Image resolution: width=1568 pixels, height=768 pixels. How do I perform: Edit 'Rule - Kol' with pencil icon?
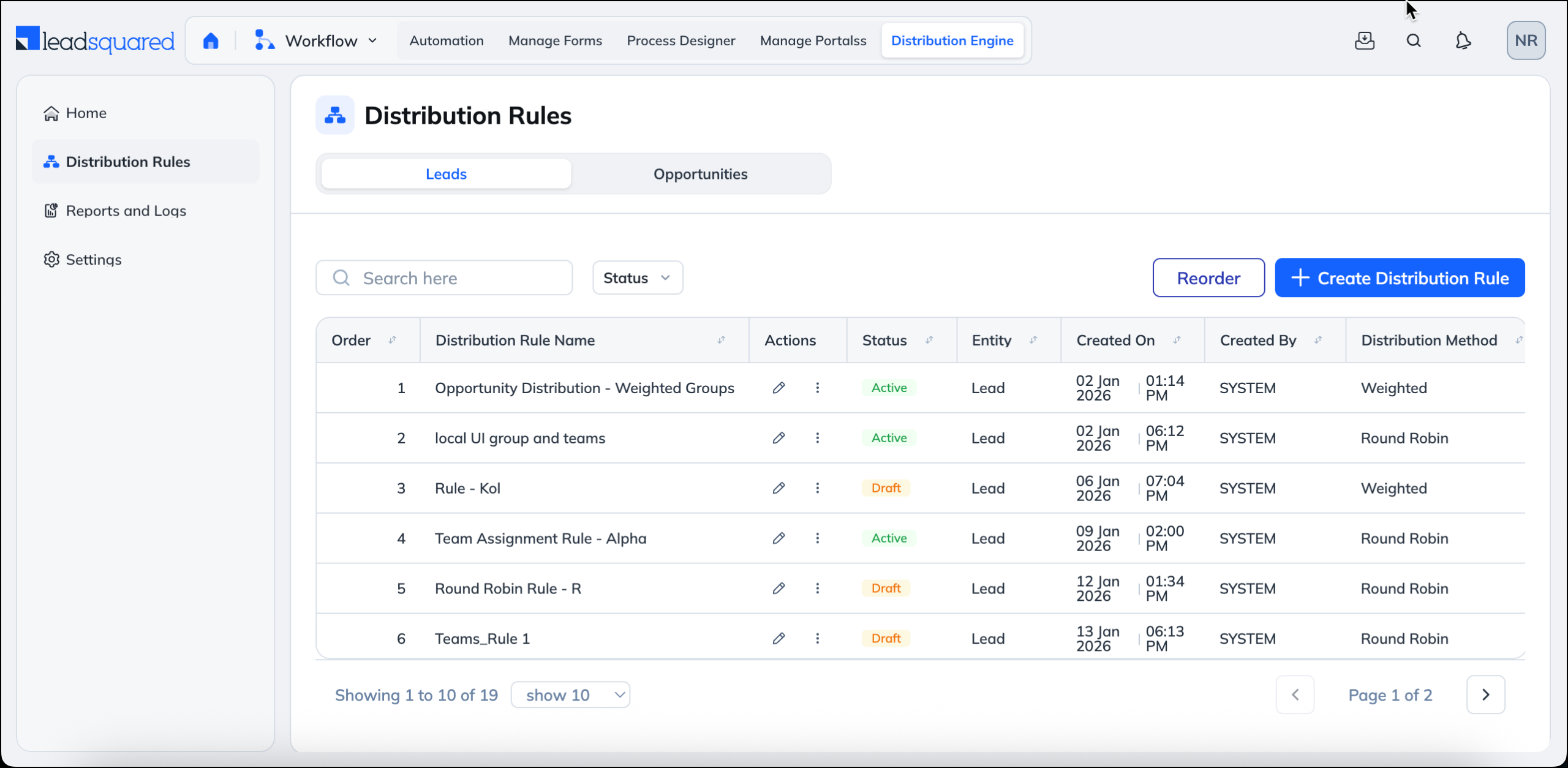pos(778,488)
